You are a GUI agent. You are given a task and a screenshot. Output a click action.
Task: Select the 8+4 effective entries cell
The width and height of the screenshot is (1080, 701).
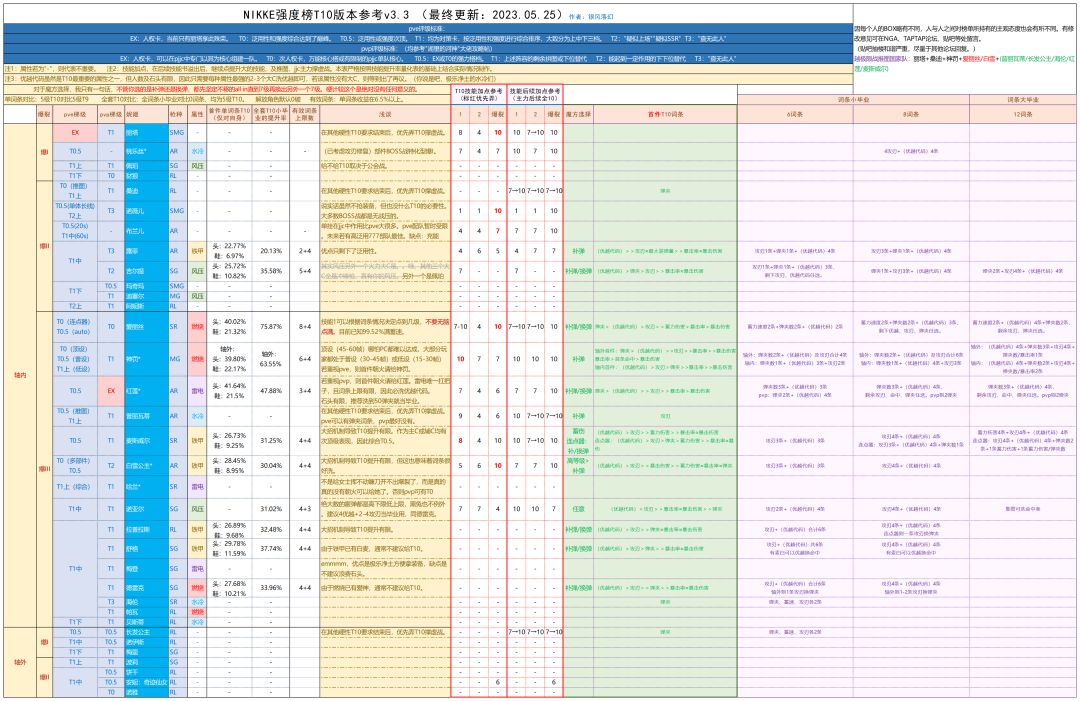(304, 326)
